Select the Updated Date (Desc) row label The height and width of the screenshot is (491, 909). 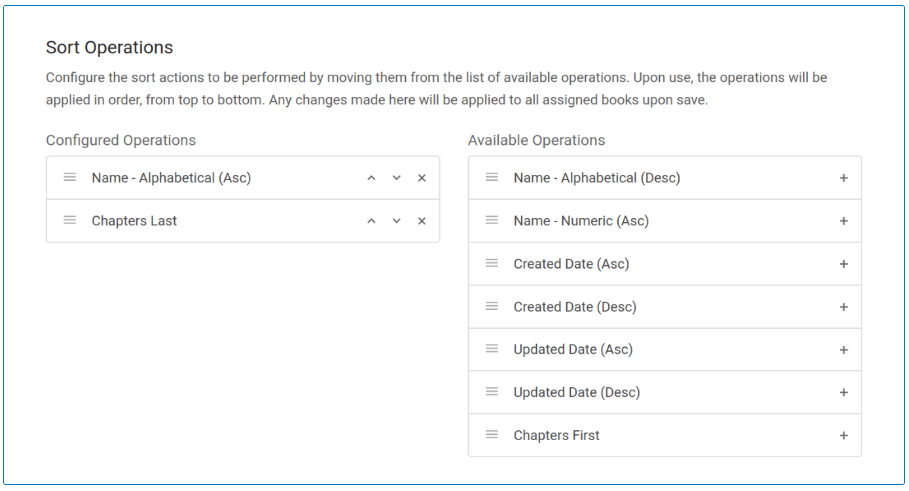(576, 393)
